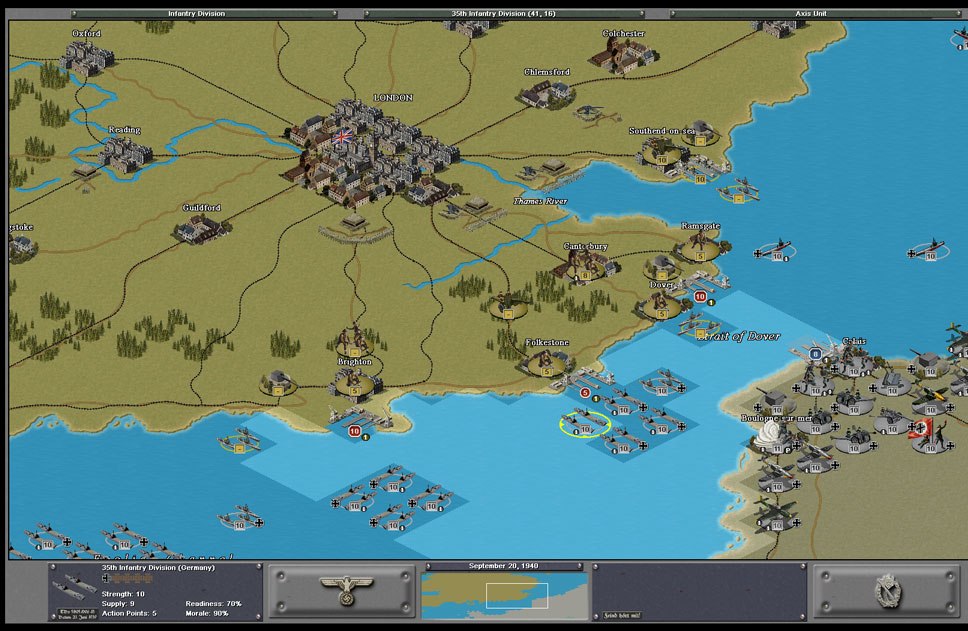The height and width of the screenshot is (631, 968).
Task: Click the Oxford city on the map
Action: click(86, 55)
